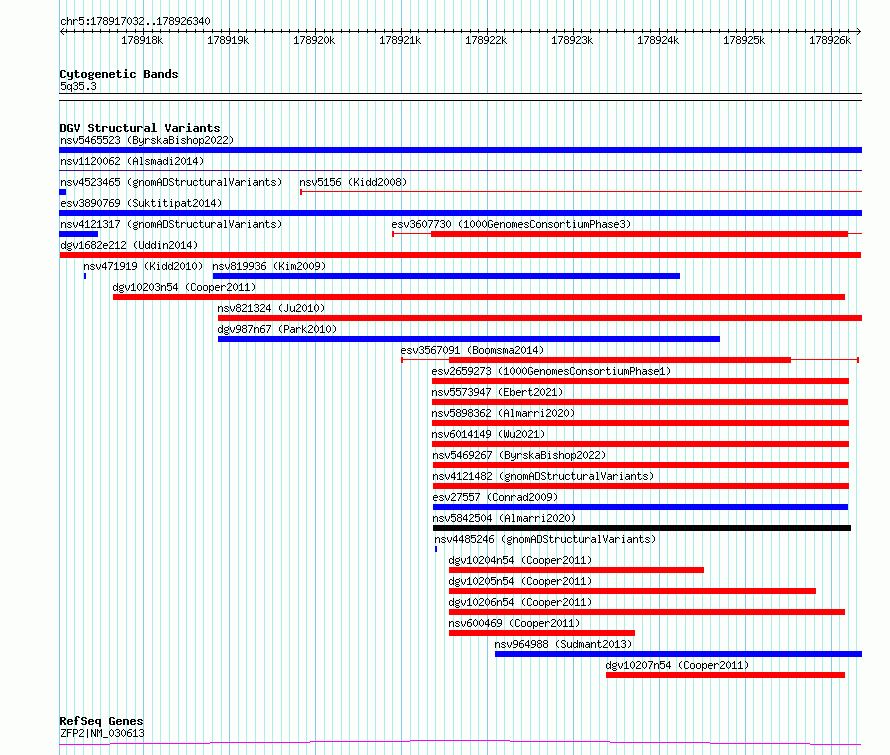Select the dgv1682e212 (Uddin2014) label
Viewport: 890px width, 755px height.
pos(129,245)
